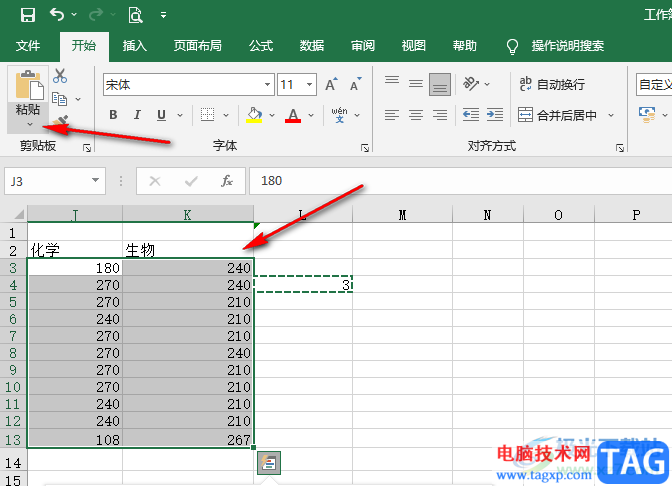Select Align Left icon
The height and width of the screenshot is (486, 672).
pyautogui.click(x=392, y=115)
